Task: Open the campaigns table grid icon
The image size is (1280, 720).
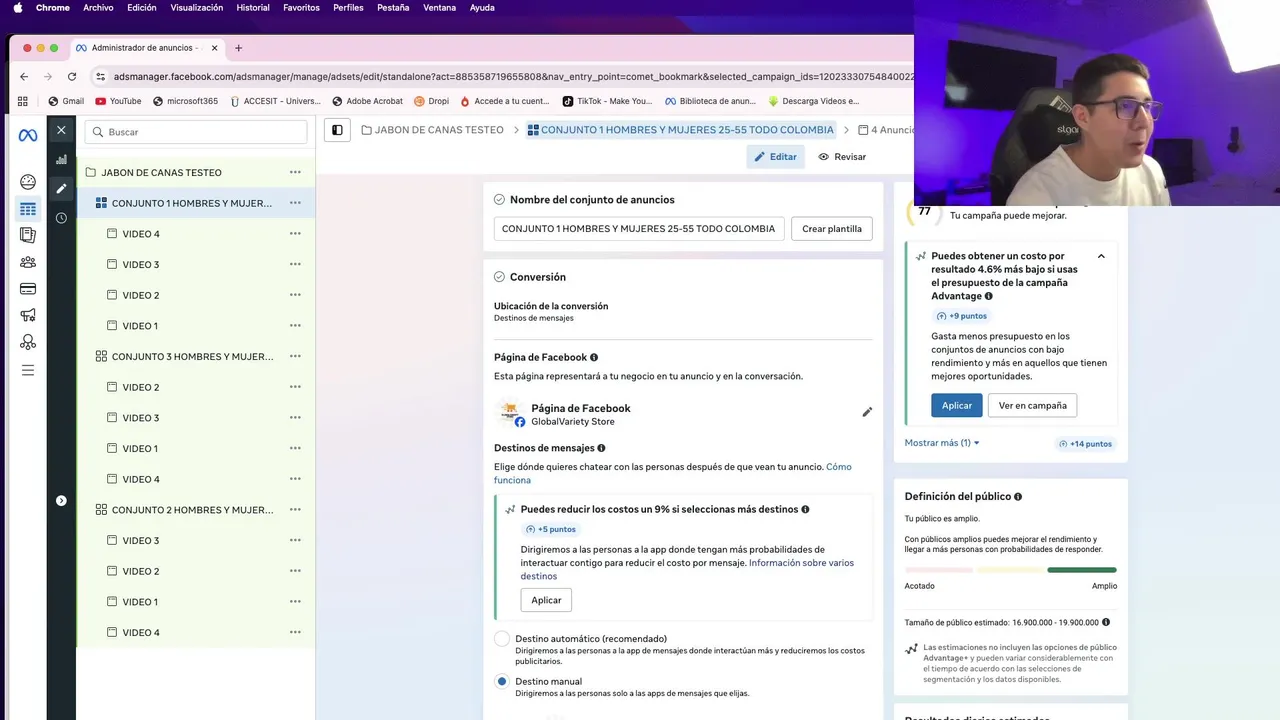Action: (28, 209)
